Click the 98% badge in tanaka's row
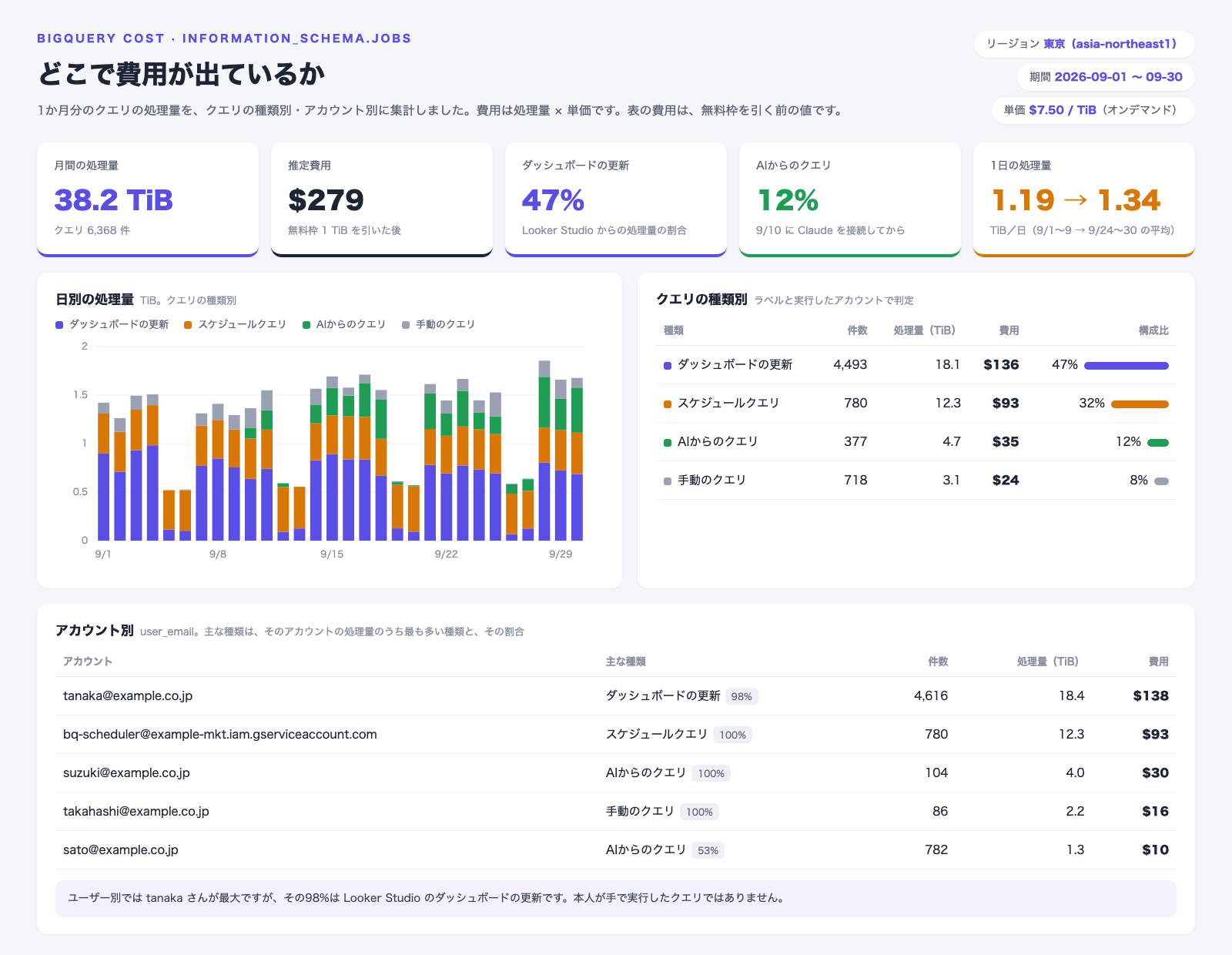Image resolution: width=1232 pixels, height=955 pixels. [x=742, y=697]
